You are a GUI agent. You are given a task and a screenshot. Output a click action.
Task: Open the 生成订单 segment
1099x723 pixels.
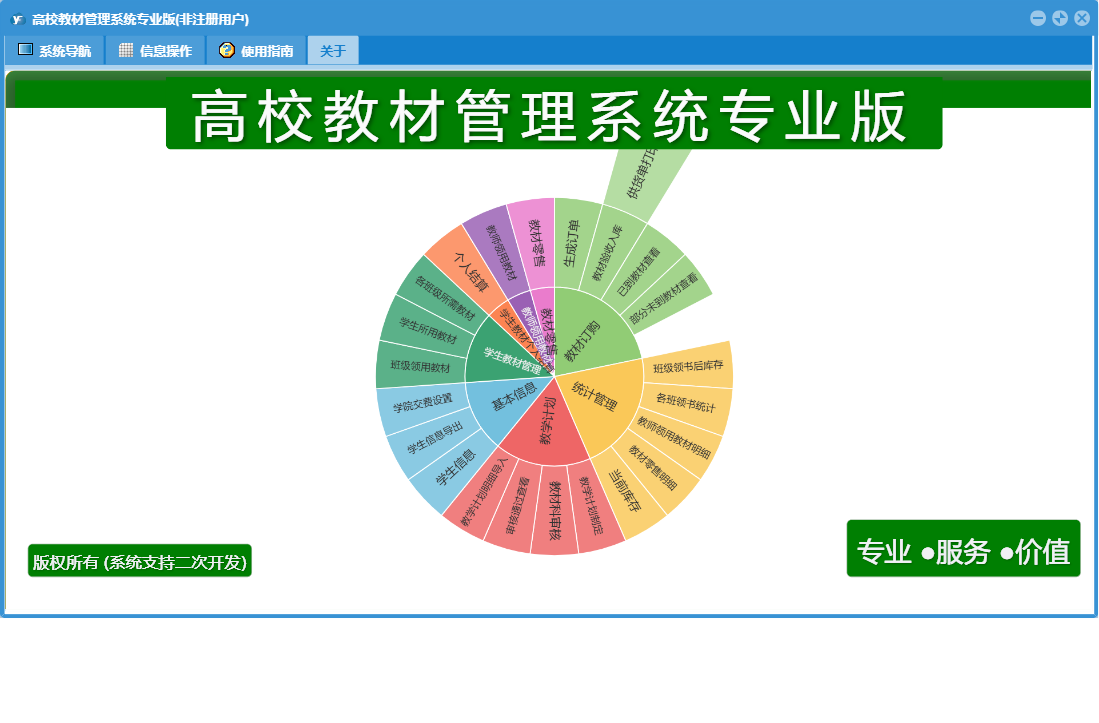pos(573,244)
